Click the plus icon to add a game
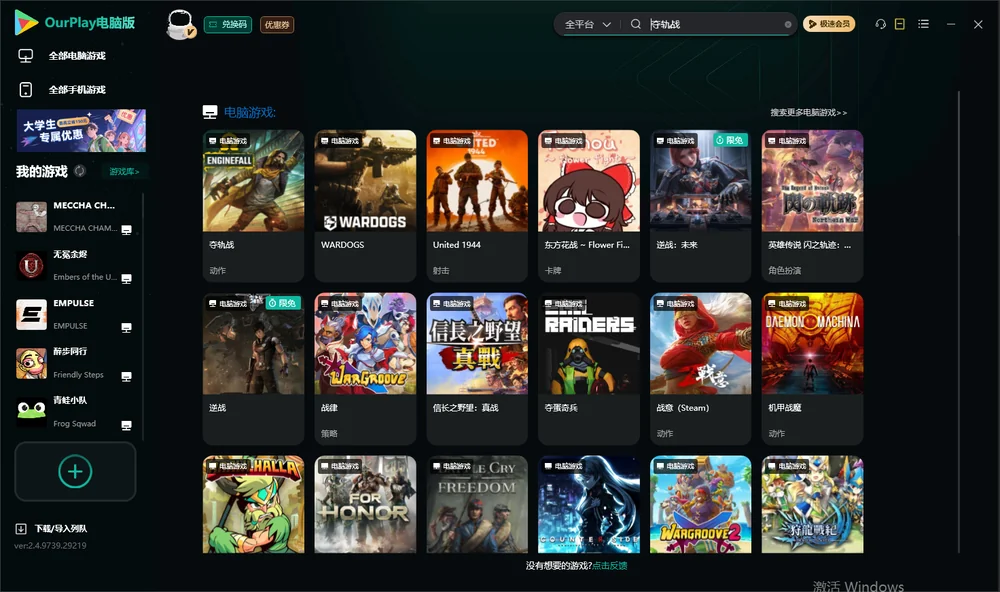 click(75, 471)
